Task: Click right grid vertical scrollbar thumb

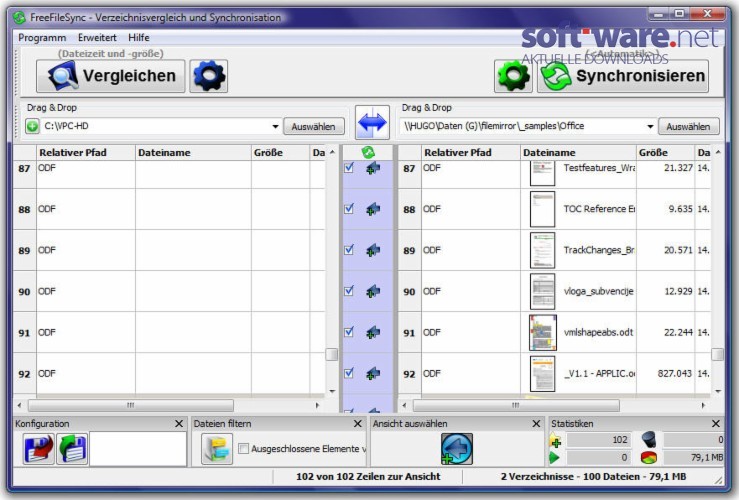Action: [x=717, y=354]
